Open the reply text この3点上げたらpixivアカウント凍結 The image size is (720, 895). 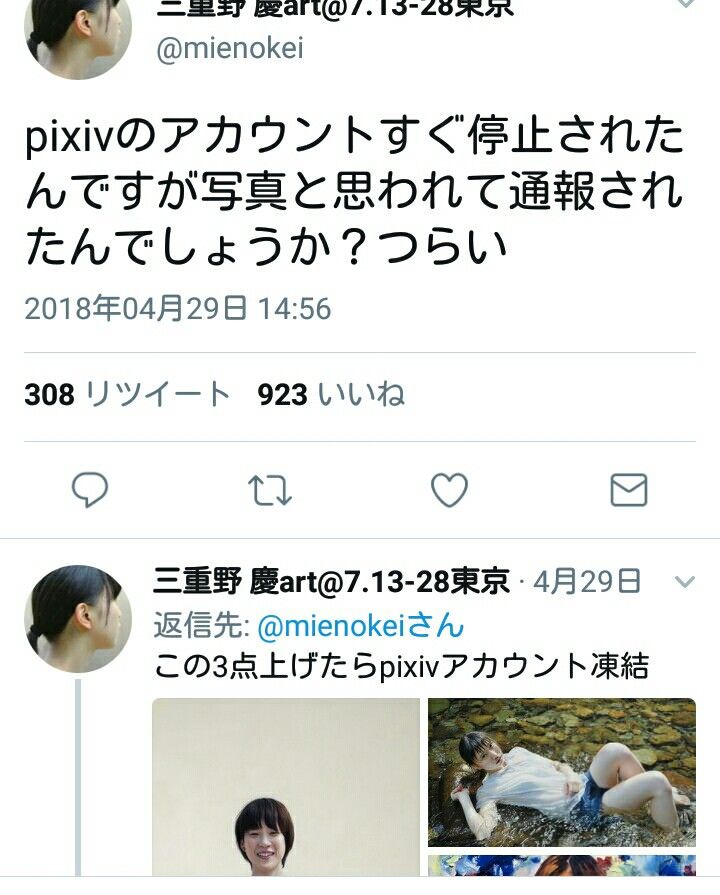[401, 666]
